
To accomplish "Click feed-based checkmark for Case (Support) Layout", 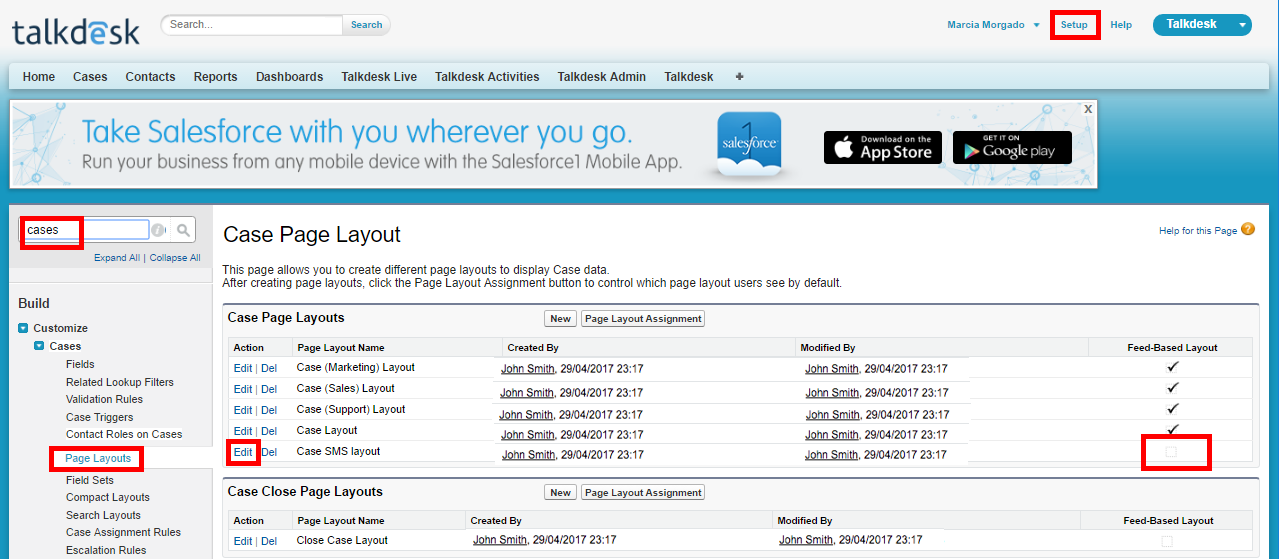I will click(x=1173, y=409).
